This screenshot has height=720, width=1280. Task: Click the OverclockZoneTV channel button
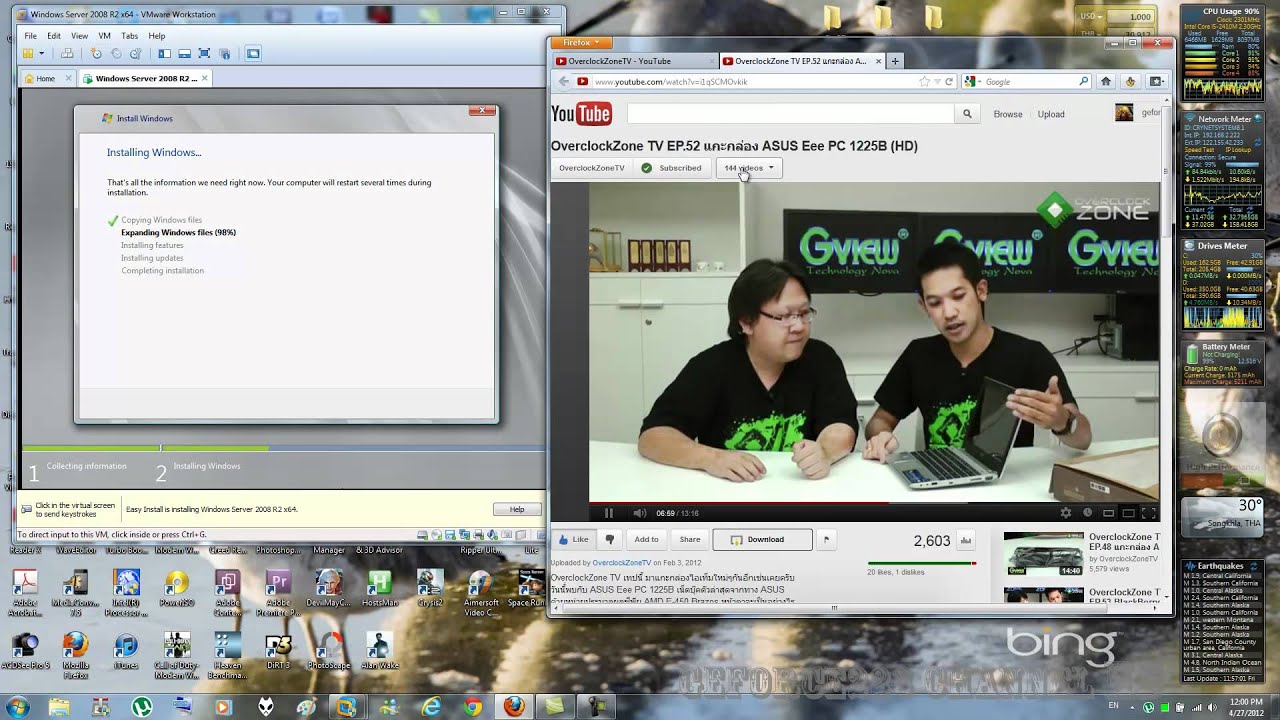click(591, 168)
